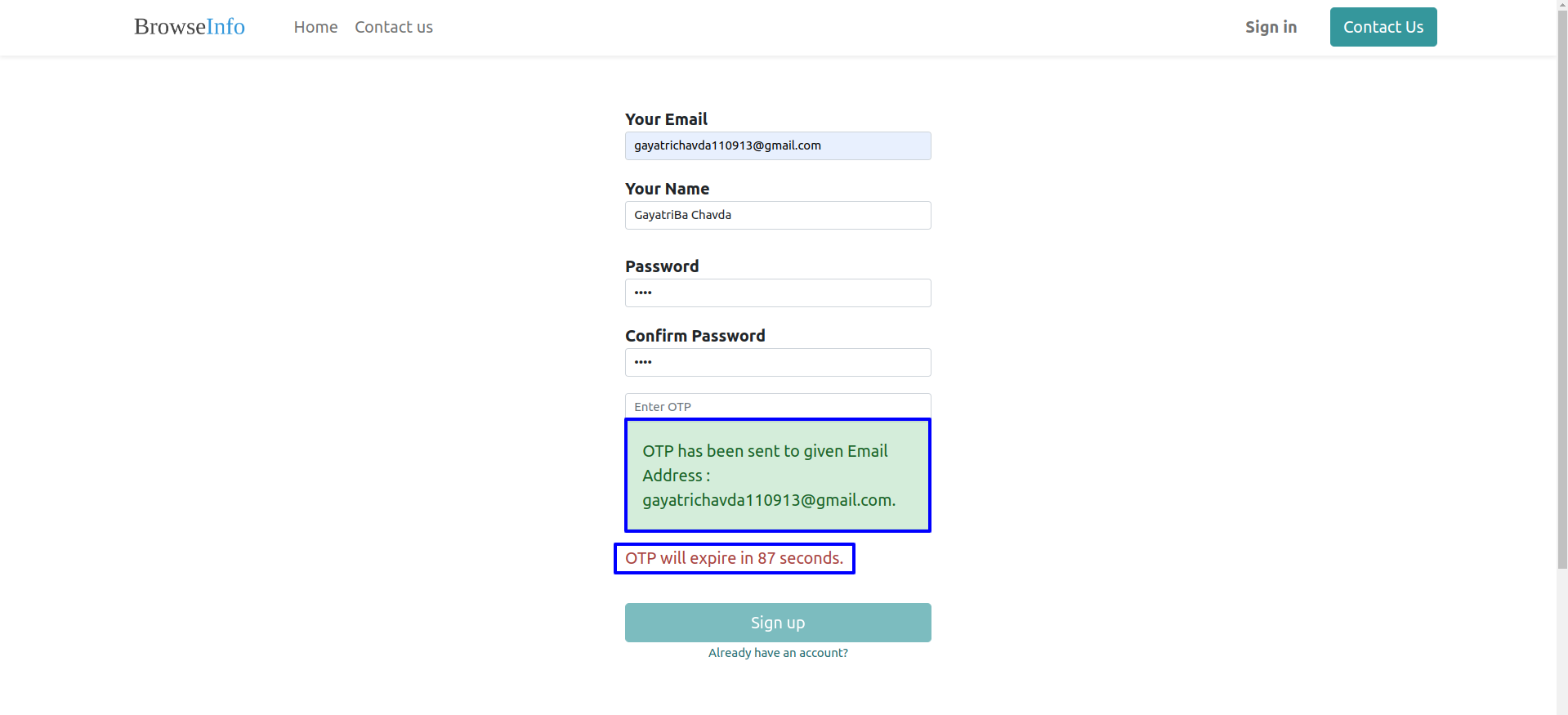Click the 'Your Name' label

tap(667, 189)
